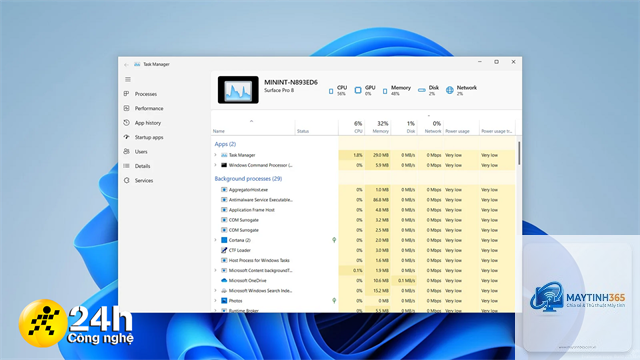Click the process list vertical scrollbar
Screen dimensions: 640x360
coord(519,153)
